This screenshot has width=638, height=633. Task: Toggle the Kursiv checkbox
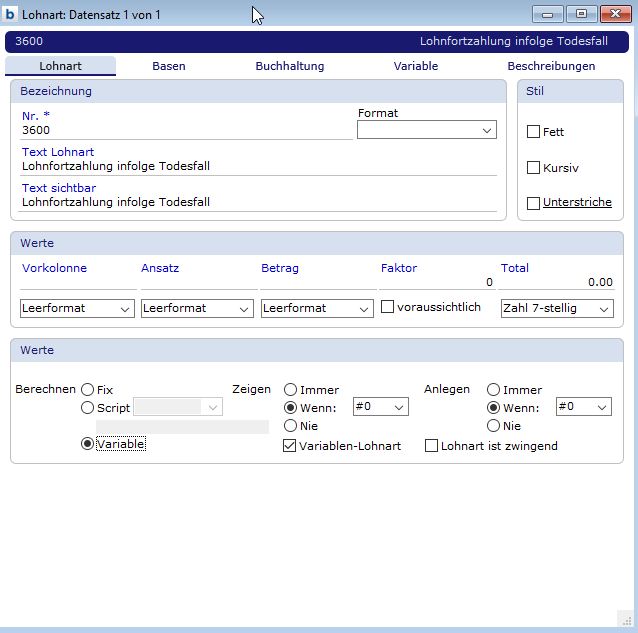pyautogui.click(x=533, y=168)
